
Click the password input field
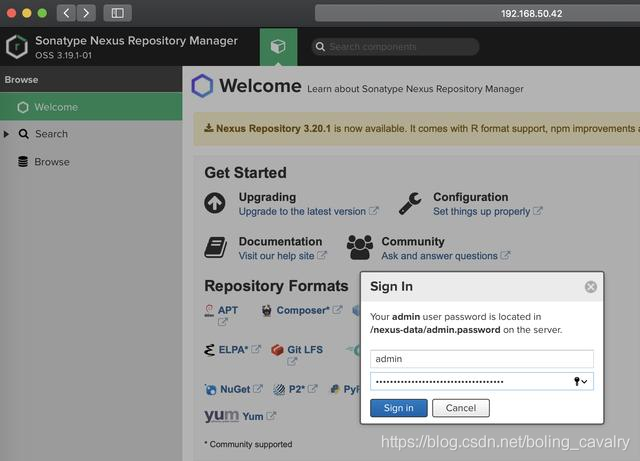pos(482,381)
